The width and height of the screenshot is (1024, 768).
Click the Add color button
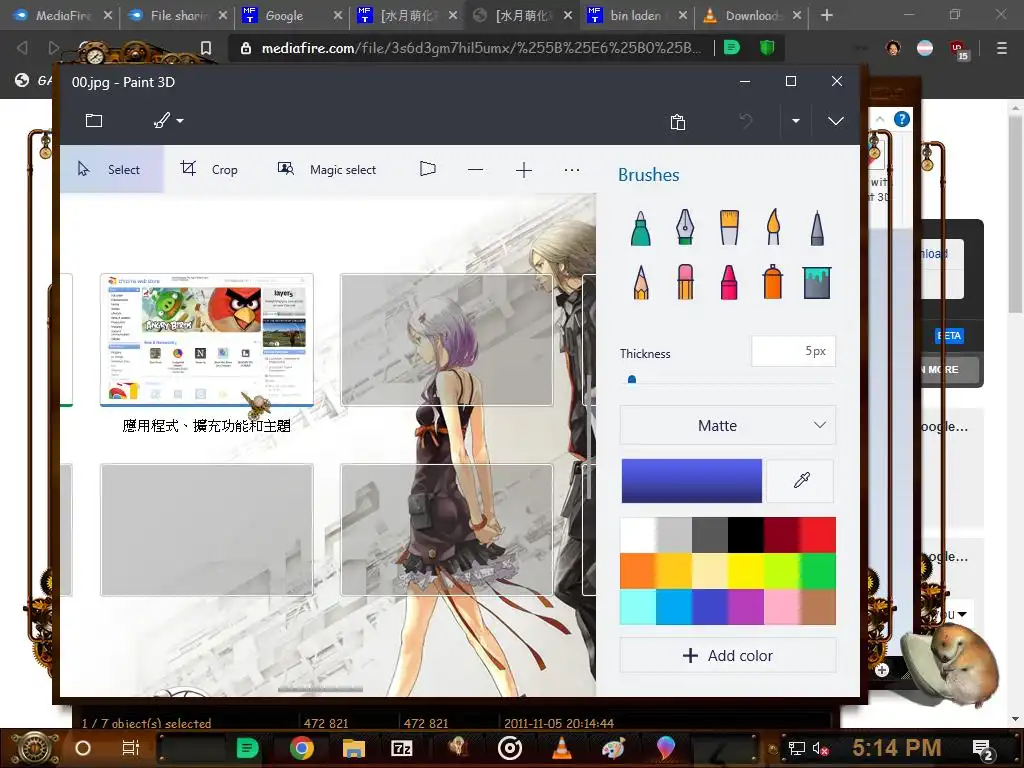728,655
